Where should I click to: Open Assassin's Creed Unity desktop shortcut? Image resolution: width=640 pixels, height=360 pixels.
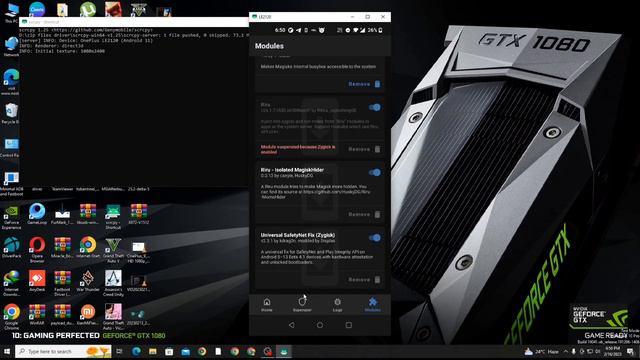point(113,283)
